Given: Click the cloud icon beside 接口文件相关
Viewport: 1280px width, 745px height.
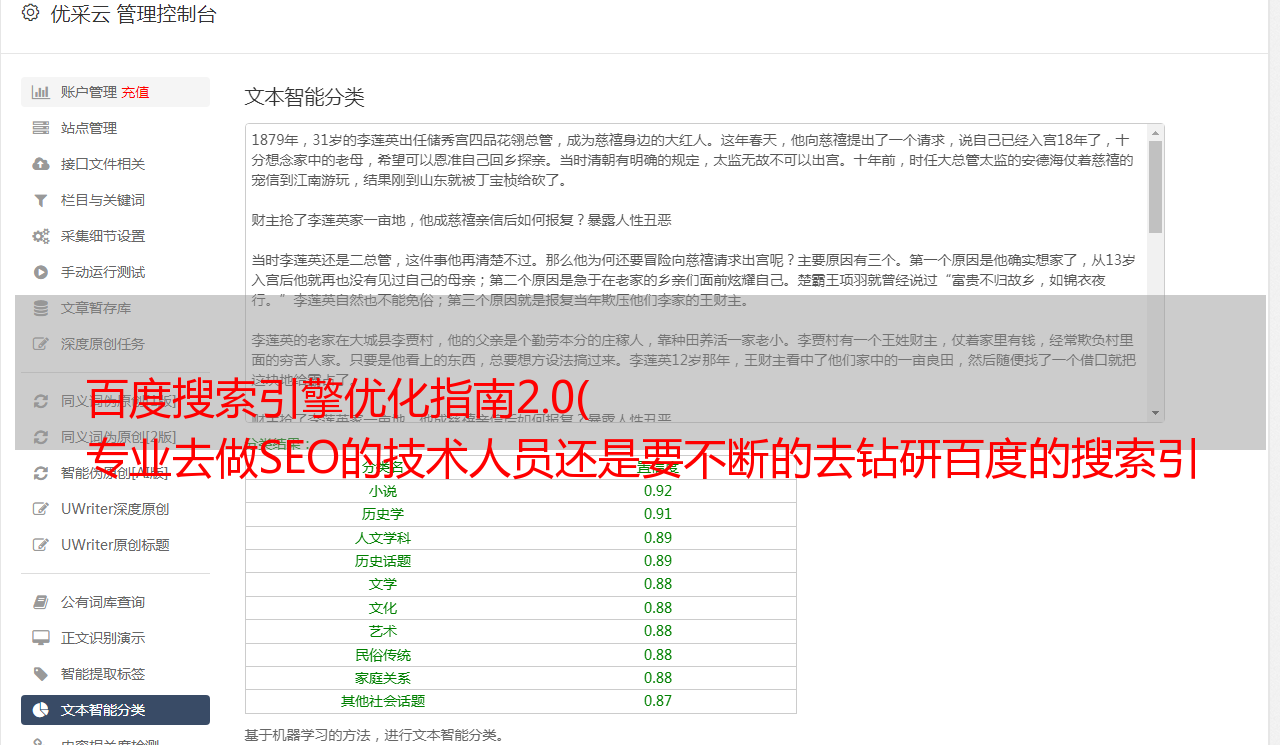Looking at the screenshot, I should point(41,164).
